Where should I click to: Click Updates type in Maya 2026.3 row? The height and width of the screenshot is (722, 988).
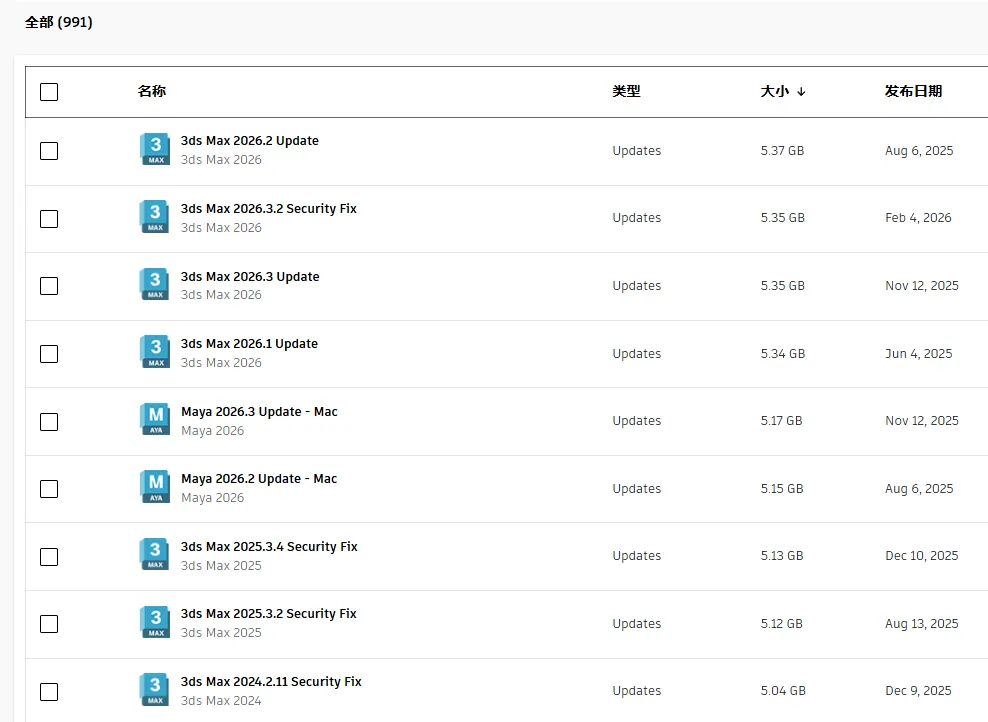tap(636, 421)
